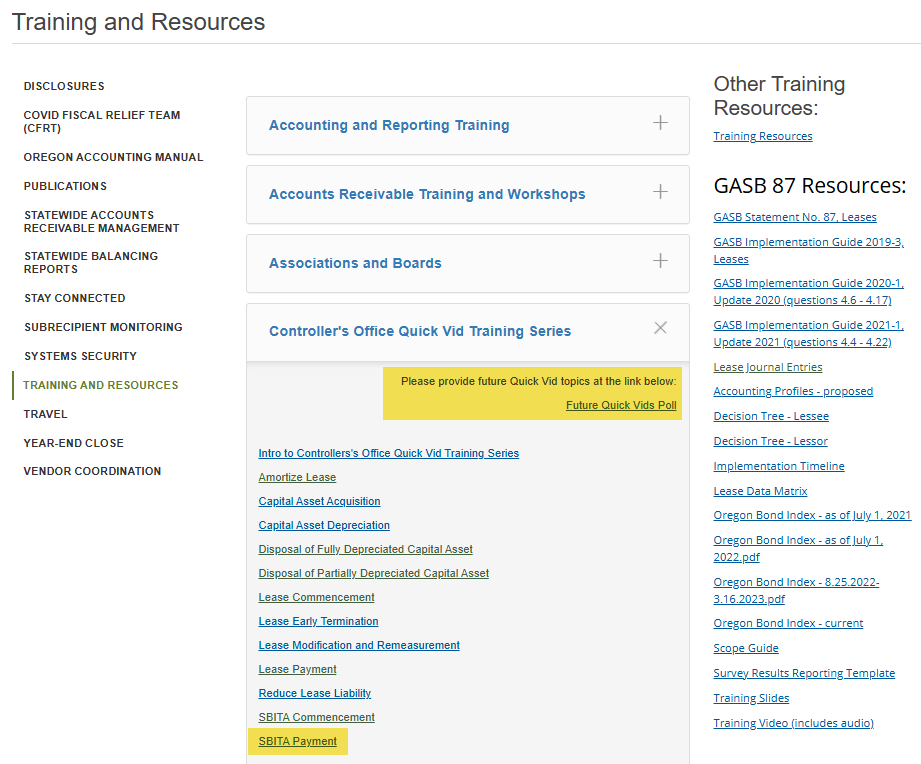The width and height of the screenshot is (921, 764).
Task: Navigate to Travel sidebar item
Action: [x=46, y=414]
